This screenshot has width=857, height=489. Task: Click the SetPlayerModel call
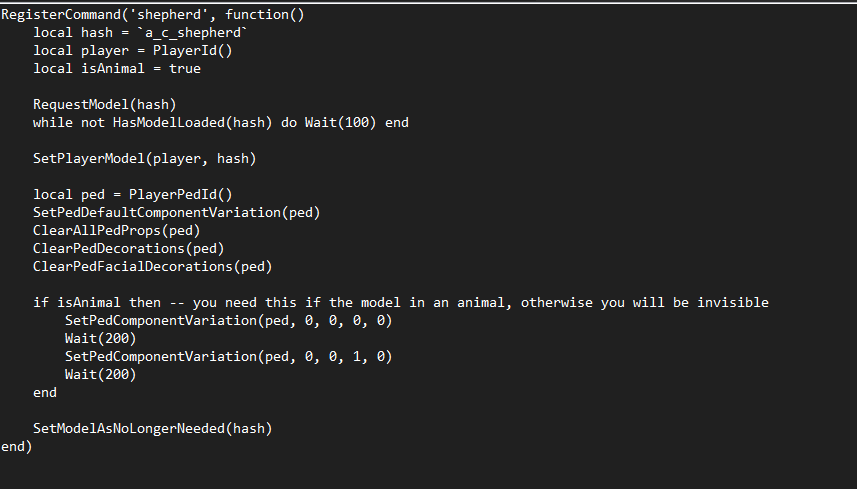click(144, 159)
